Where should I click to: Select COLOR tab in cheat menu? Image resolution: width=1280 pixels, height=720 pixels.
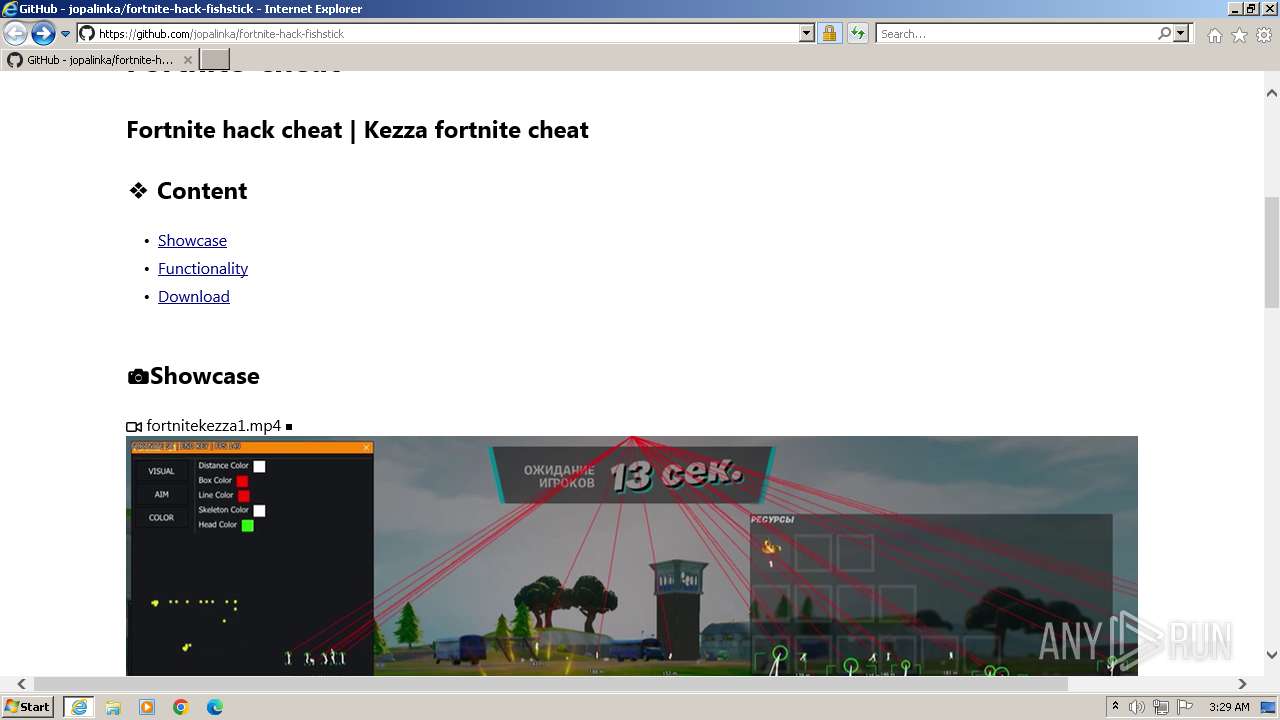pyautogui.click(x=161, y=517)
